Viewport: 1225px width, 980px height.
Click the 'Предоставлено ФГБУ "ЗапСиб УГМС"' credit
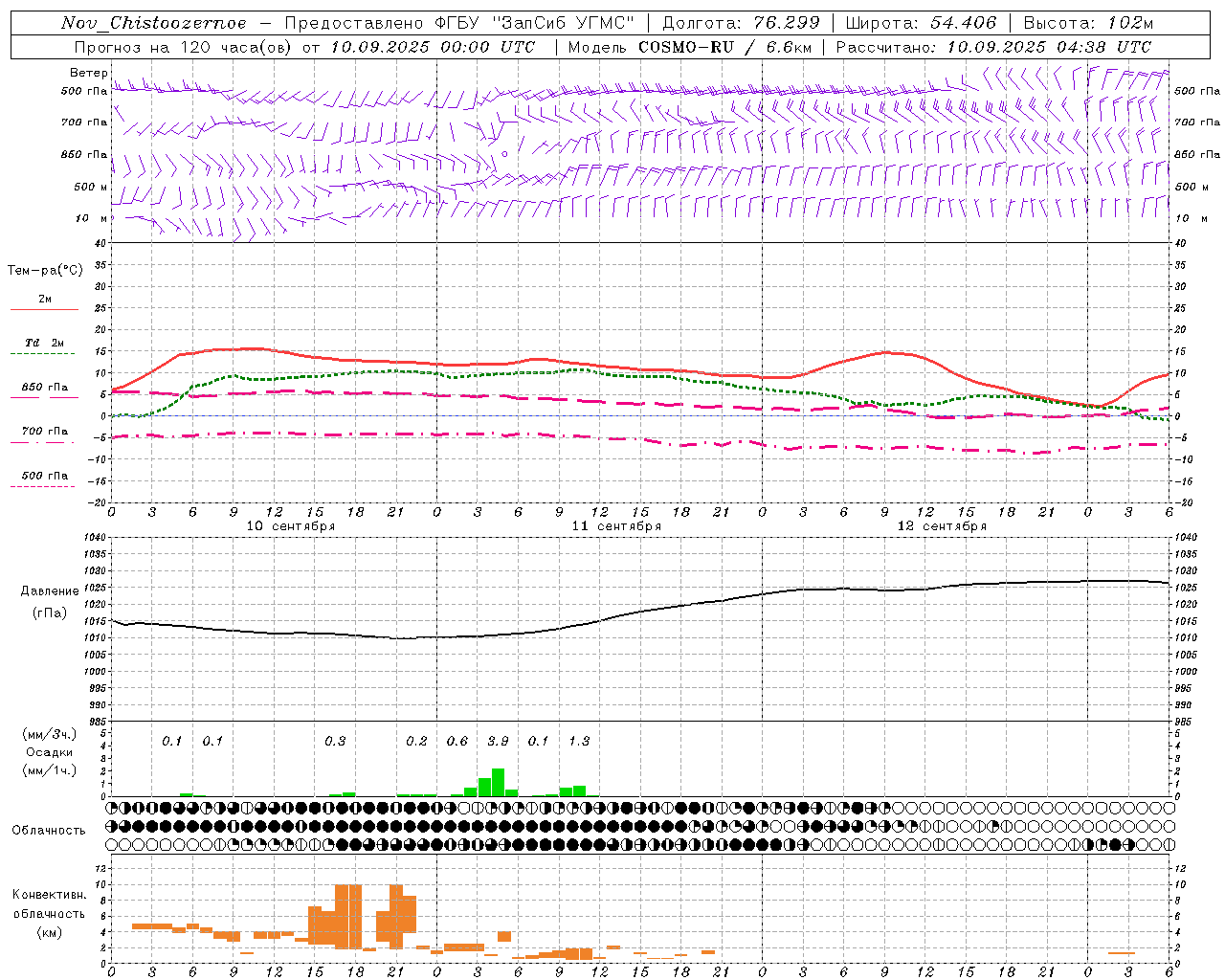point(459,23)
